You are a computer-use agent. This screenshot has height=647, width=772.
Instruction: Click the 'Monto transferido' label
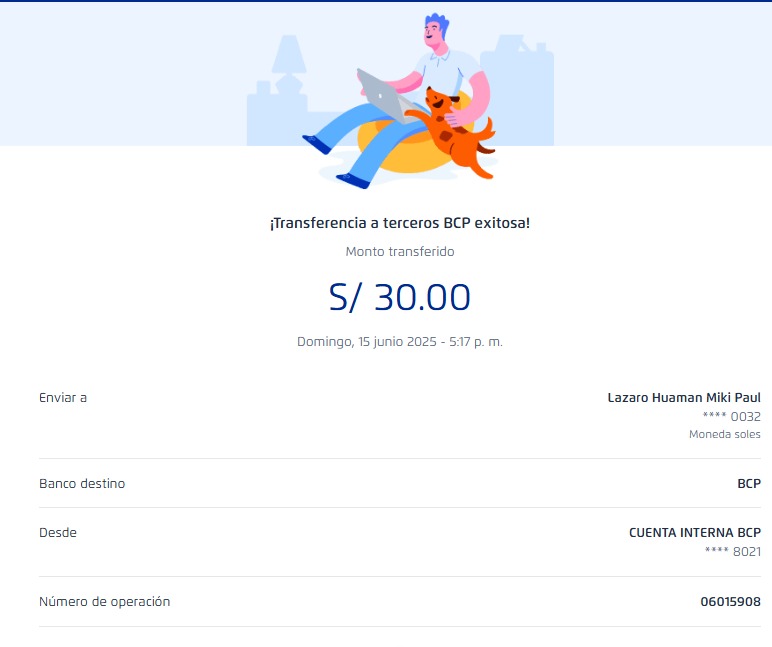point(399,252)
